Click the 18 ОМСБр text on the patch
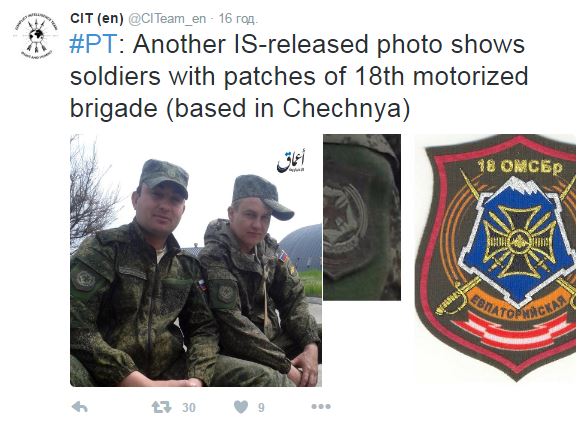 click(x=520, y=167)
